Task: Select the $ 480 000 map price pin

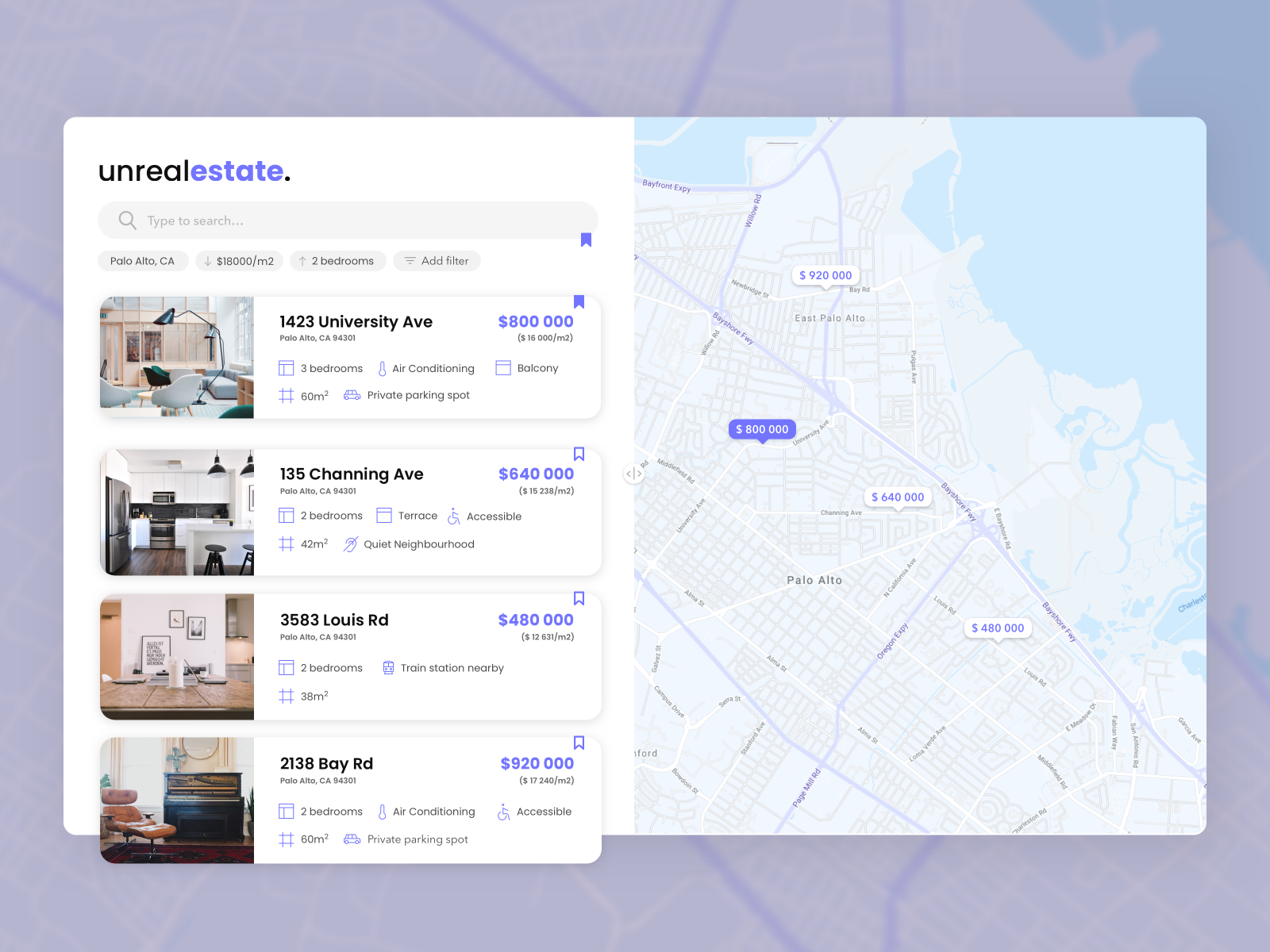Action: pos(998,628)
